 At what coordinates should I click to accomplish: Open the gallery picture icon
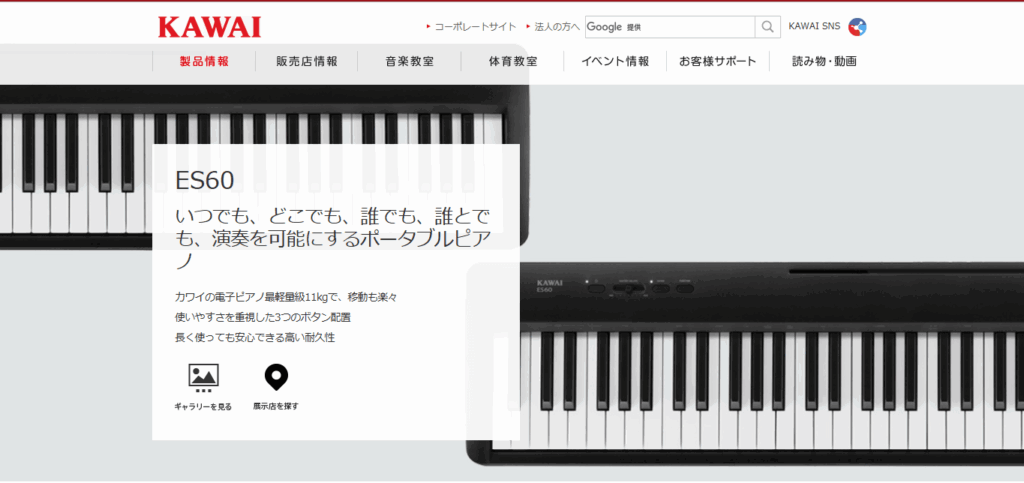pyautogui.click(x=203, y=377)
